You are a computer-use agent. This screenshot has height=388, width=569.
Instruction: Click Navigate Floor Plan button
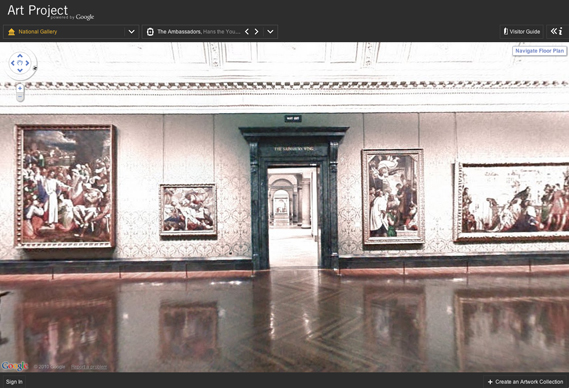tap(540, 51)
